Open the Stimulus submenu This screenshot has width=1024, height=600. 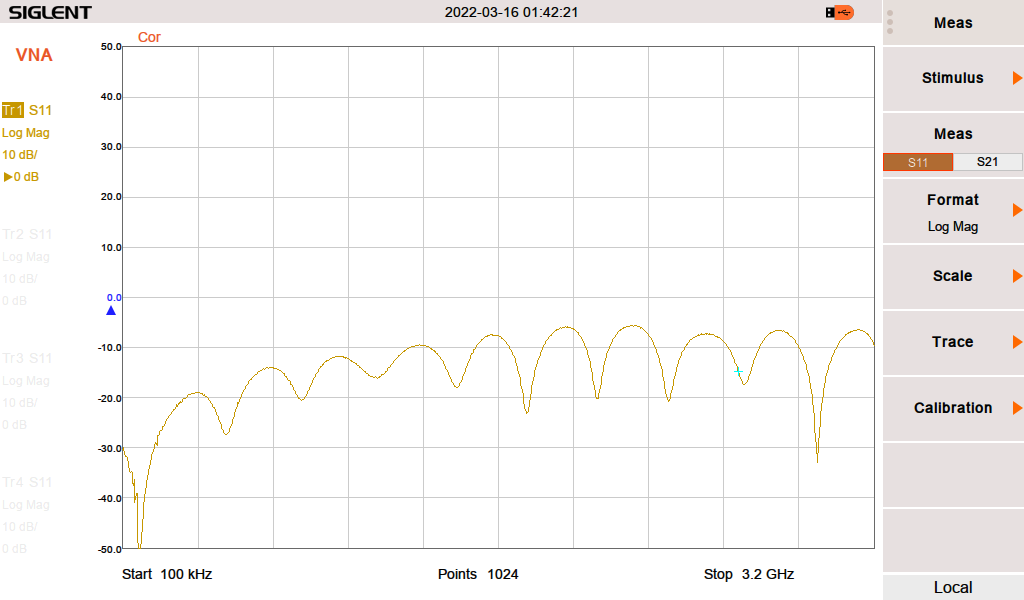coord(953,78)
